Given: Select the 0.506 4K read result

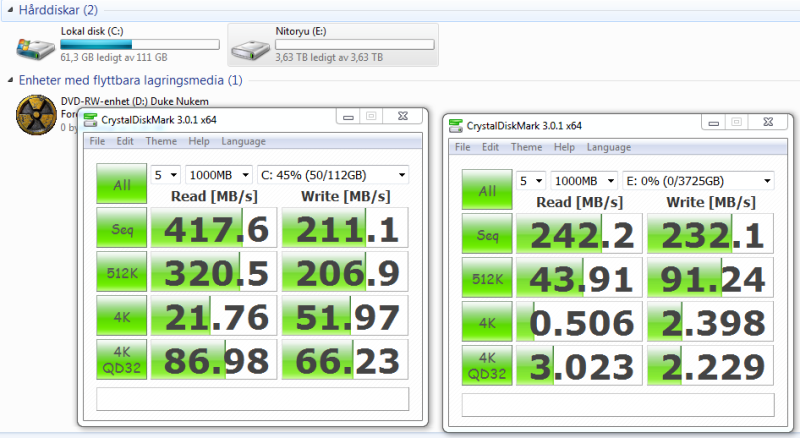Looking at the screenshot, I should pos(579,322).
